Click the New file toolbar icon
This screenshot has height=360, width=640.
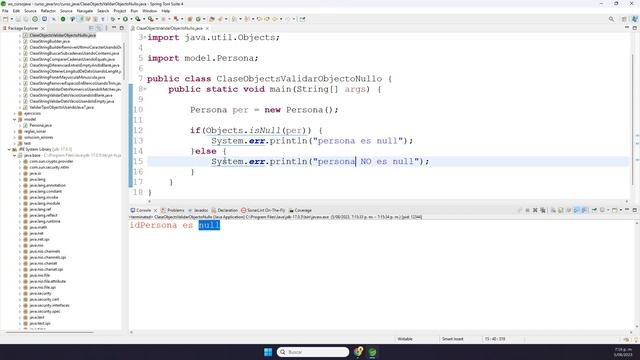(5, 19)
